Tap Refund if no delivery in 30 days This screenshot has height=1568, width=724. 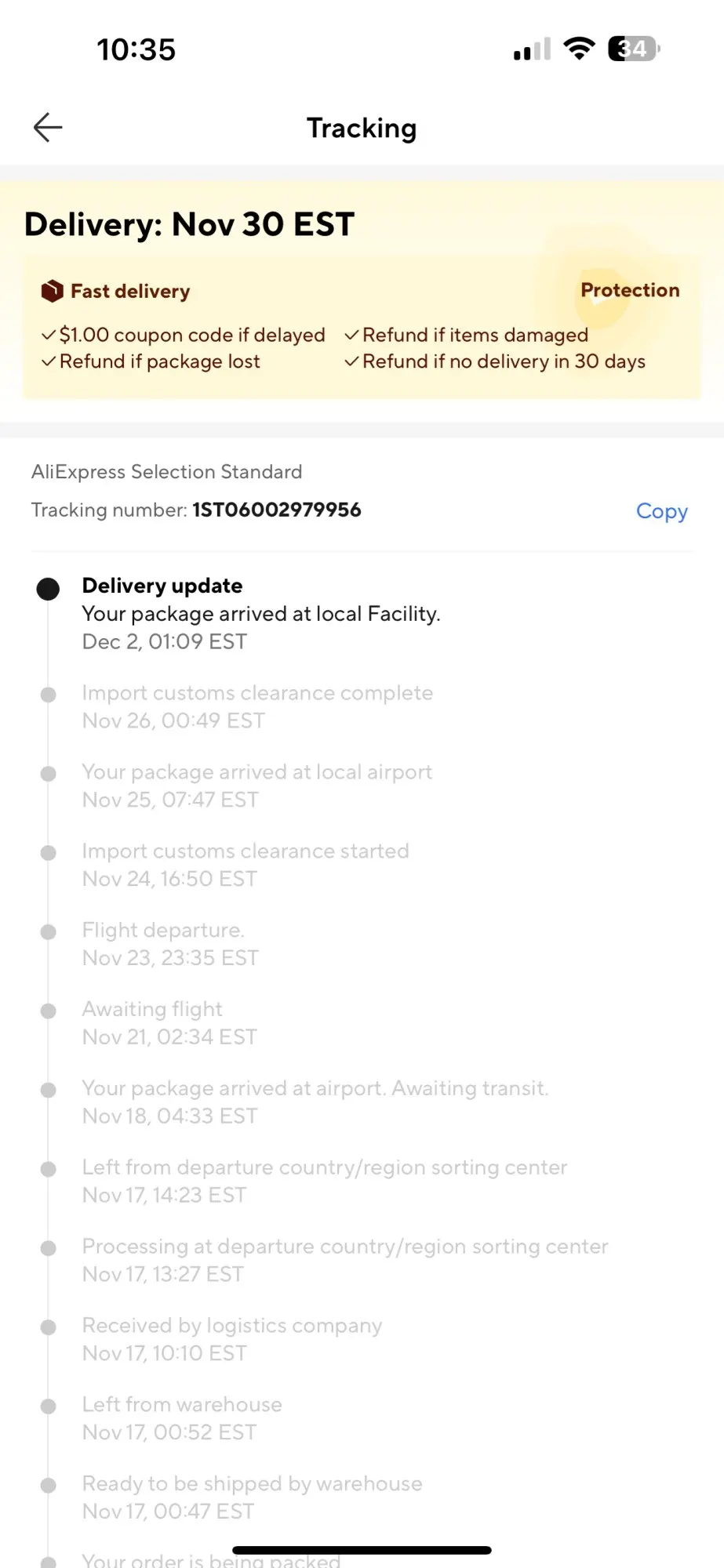coord(495,361)
